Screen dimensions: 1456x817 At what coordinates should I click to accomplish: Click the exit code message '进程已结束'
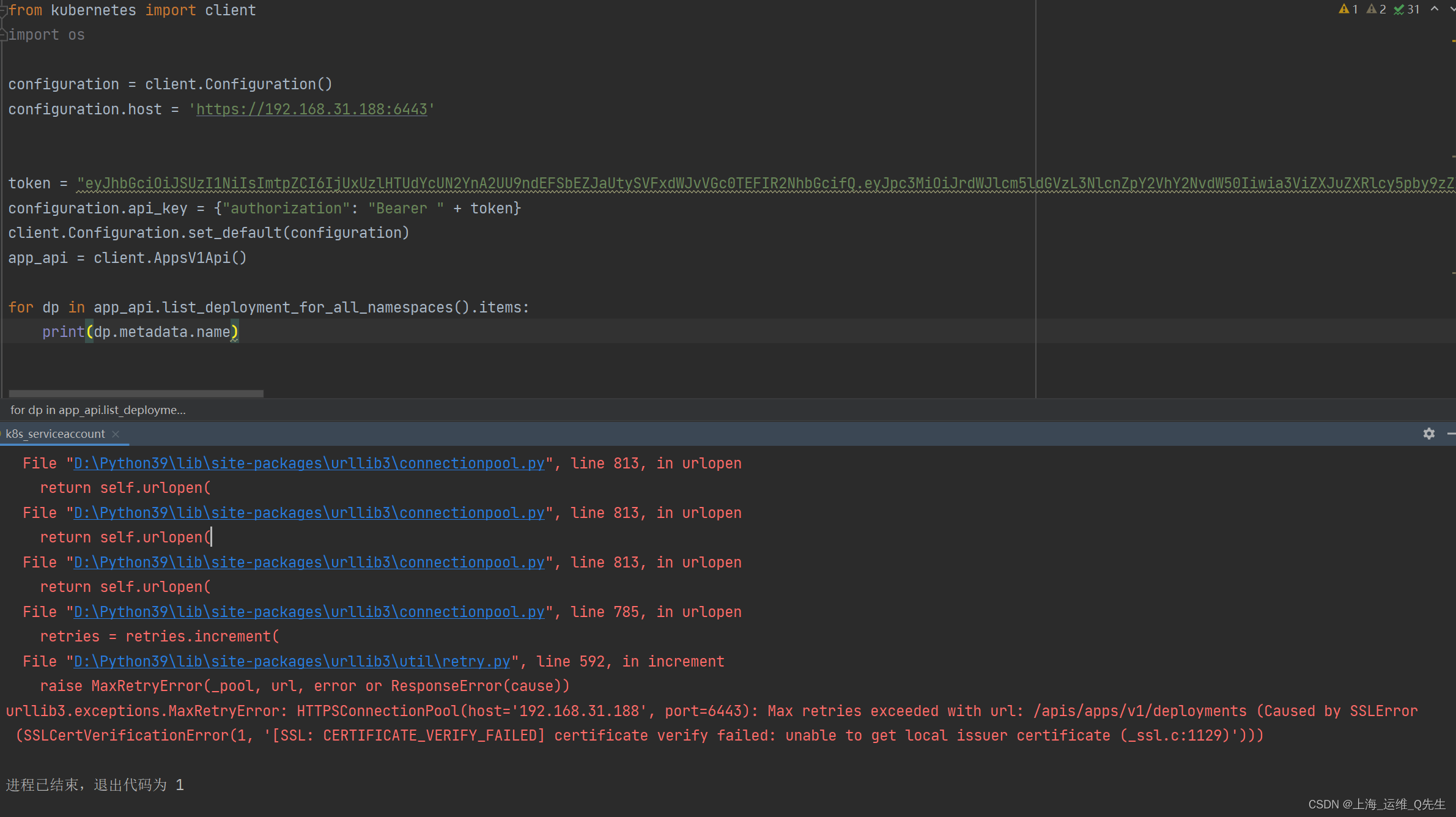tap(95, 785)
